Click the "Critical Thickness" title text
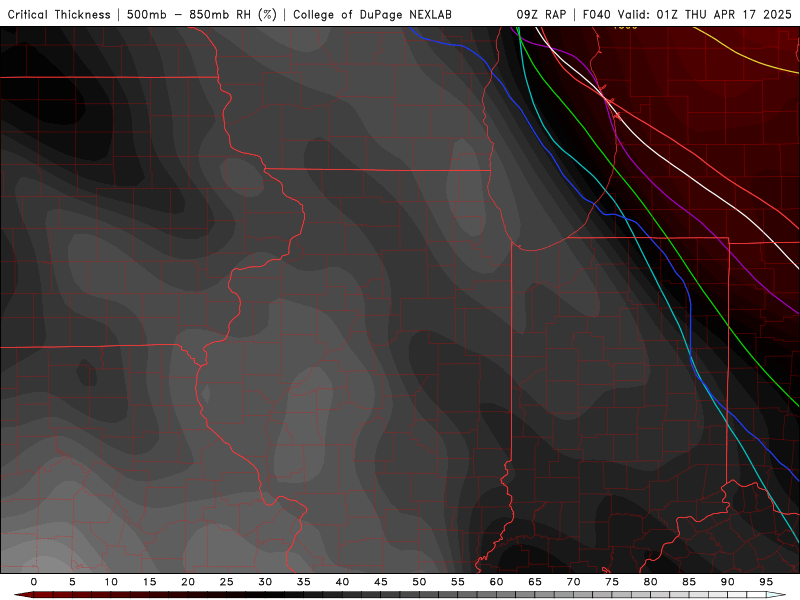Screen dimensions: 800x600 pyautogui.click(x=59, y=14)
